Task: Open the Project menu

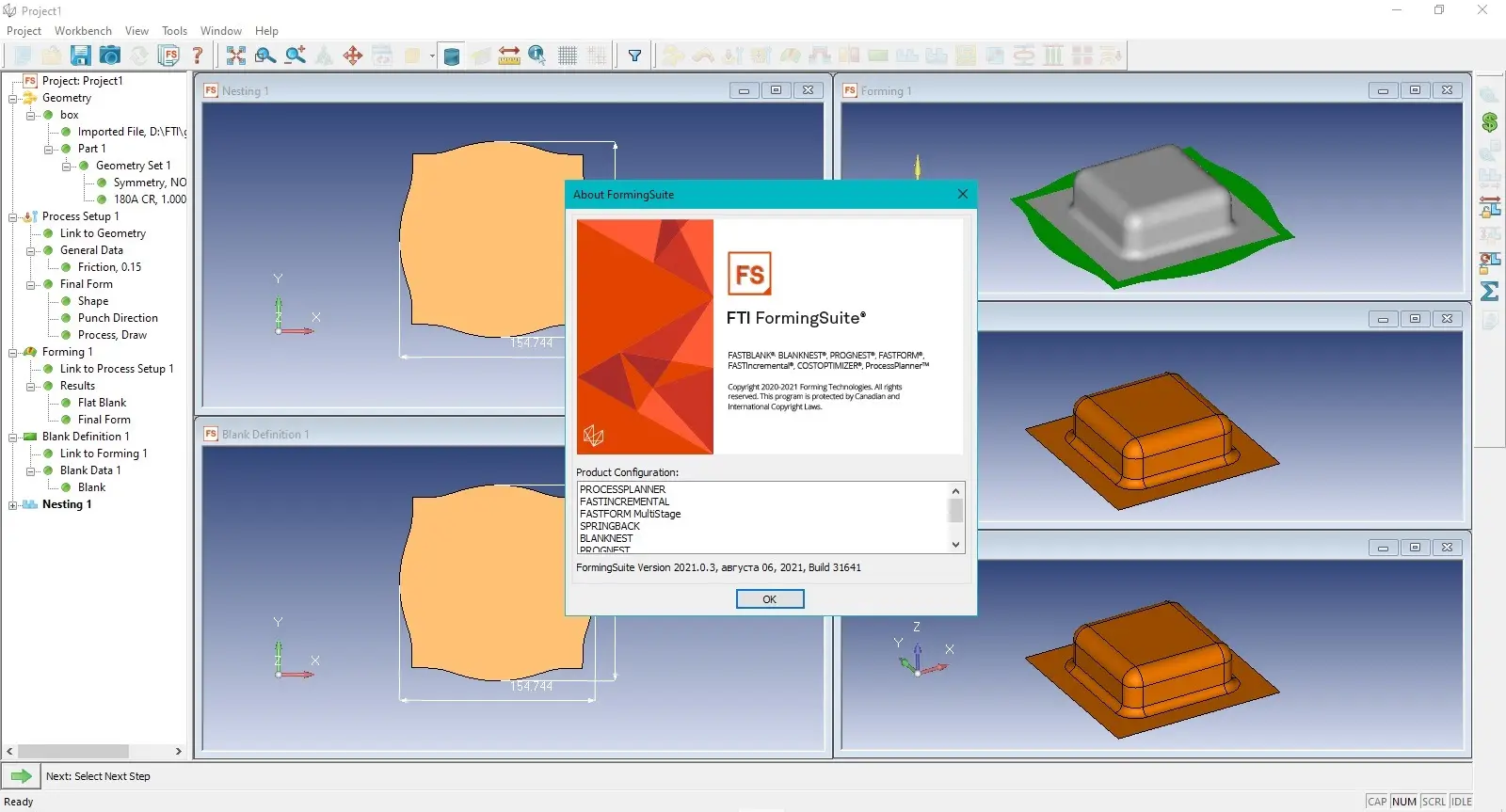Action: 24,31
